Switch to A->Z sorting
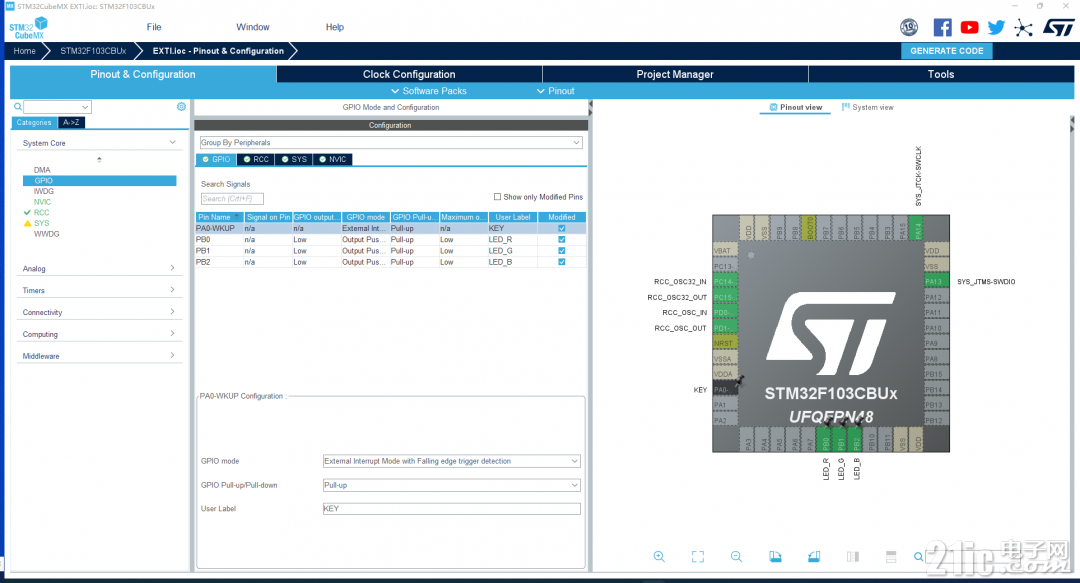This screenshot has width=1080, height=583. [71, 123]
